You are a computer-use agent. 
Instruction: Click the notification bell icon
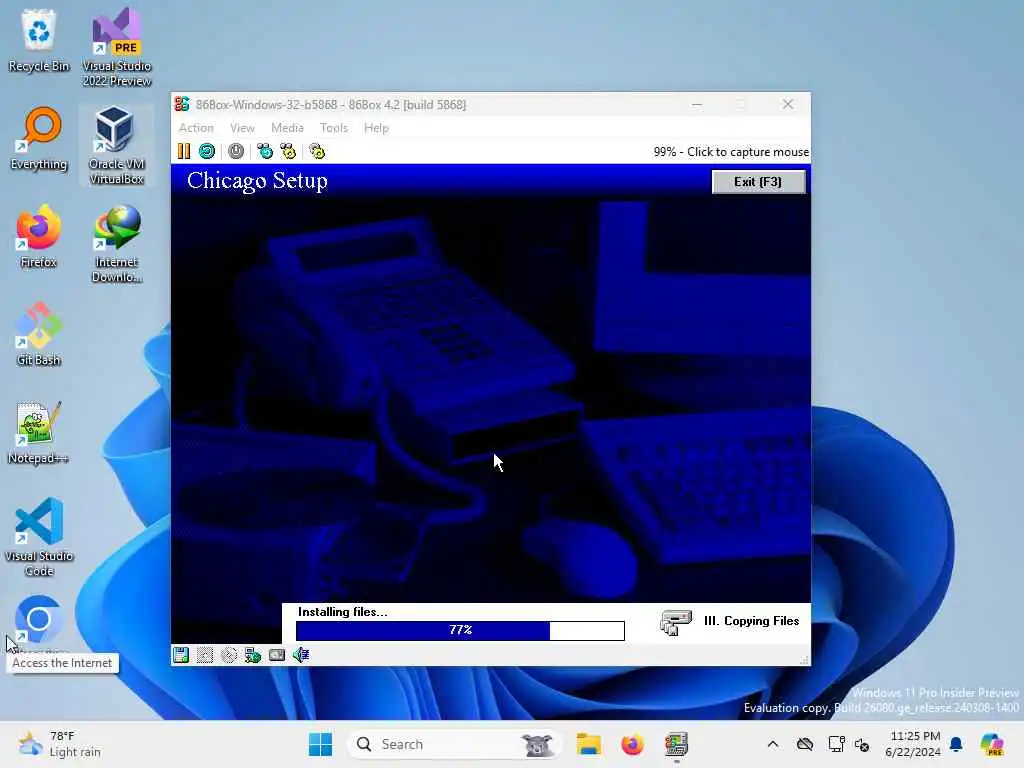tap(956, 744)
